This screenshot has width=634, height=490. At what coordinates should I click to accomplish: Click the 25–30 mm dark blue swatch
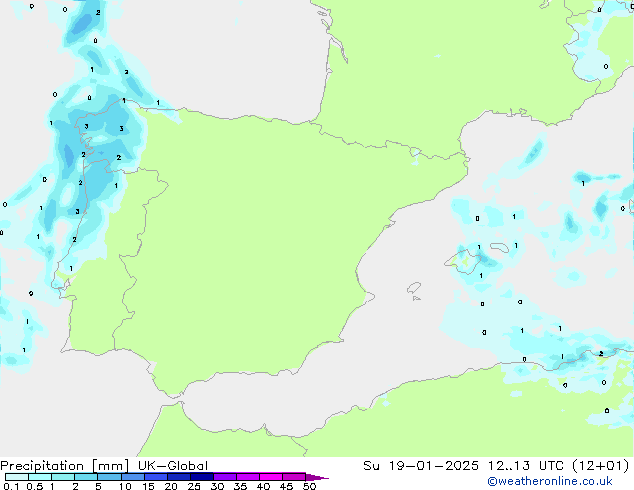coord(202,477)
